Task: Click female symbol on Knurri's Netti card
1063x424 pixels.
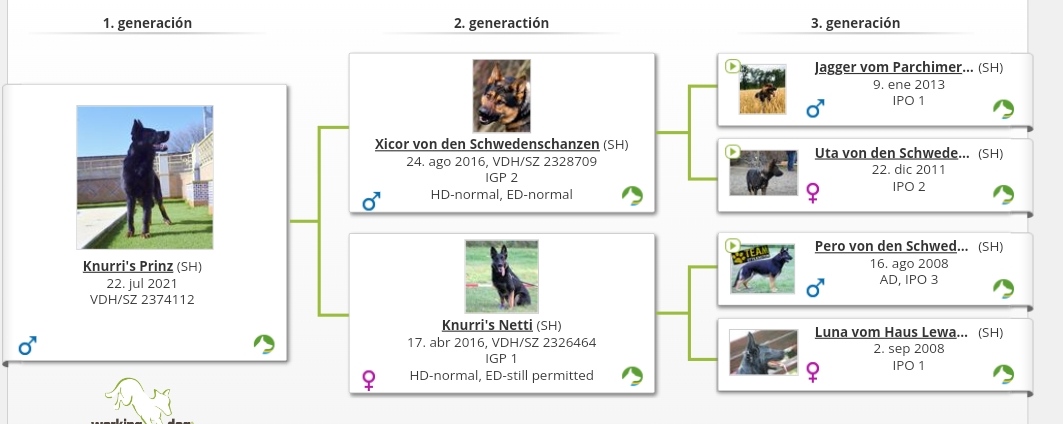Action: pos(369,380)
